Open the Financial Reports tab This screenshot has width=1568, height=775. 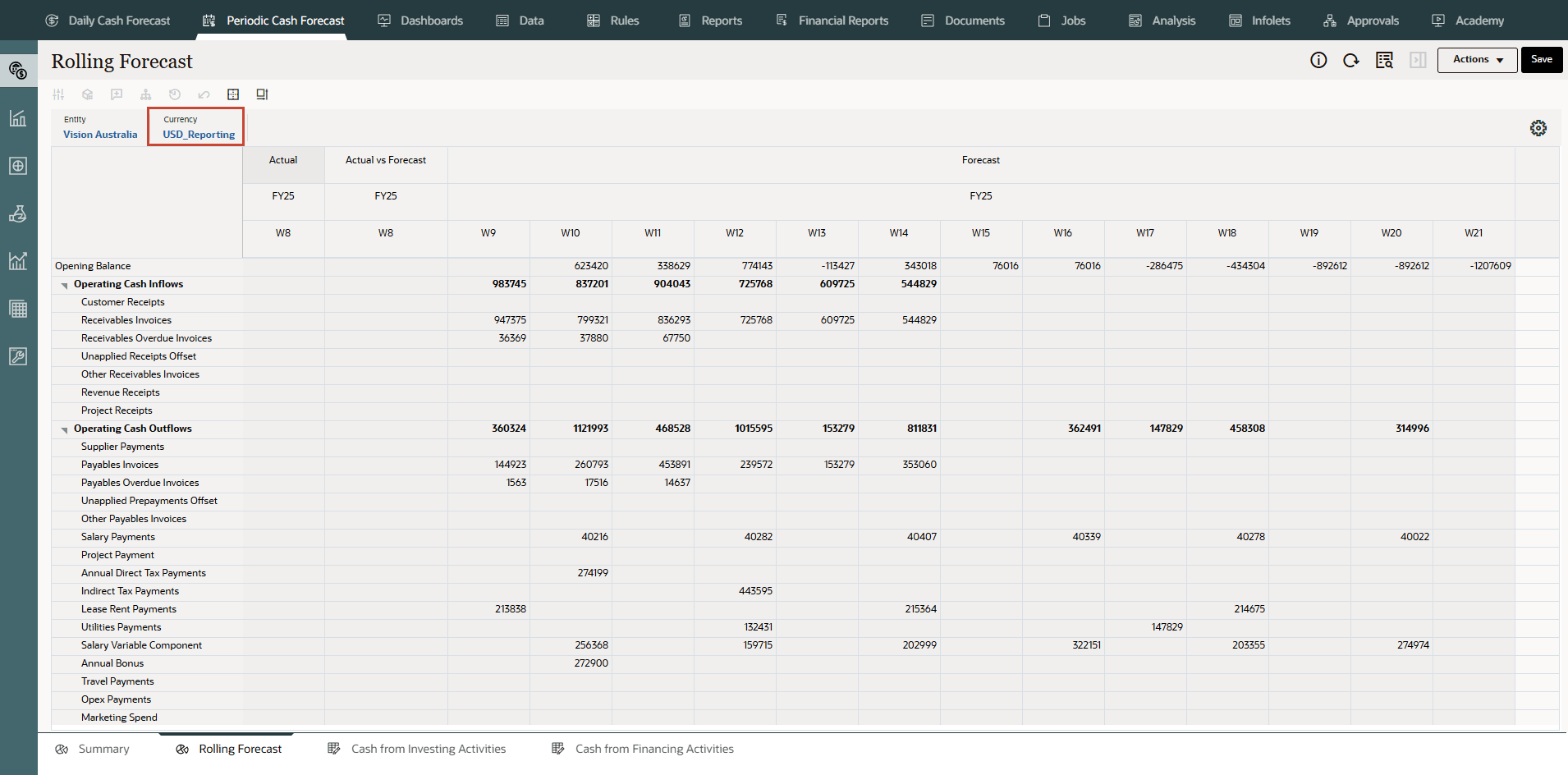pyautogui.click(x=832, y=21)
